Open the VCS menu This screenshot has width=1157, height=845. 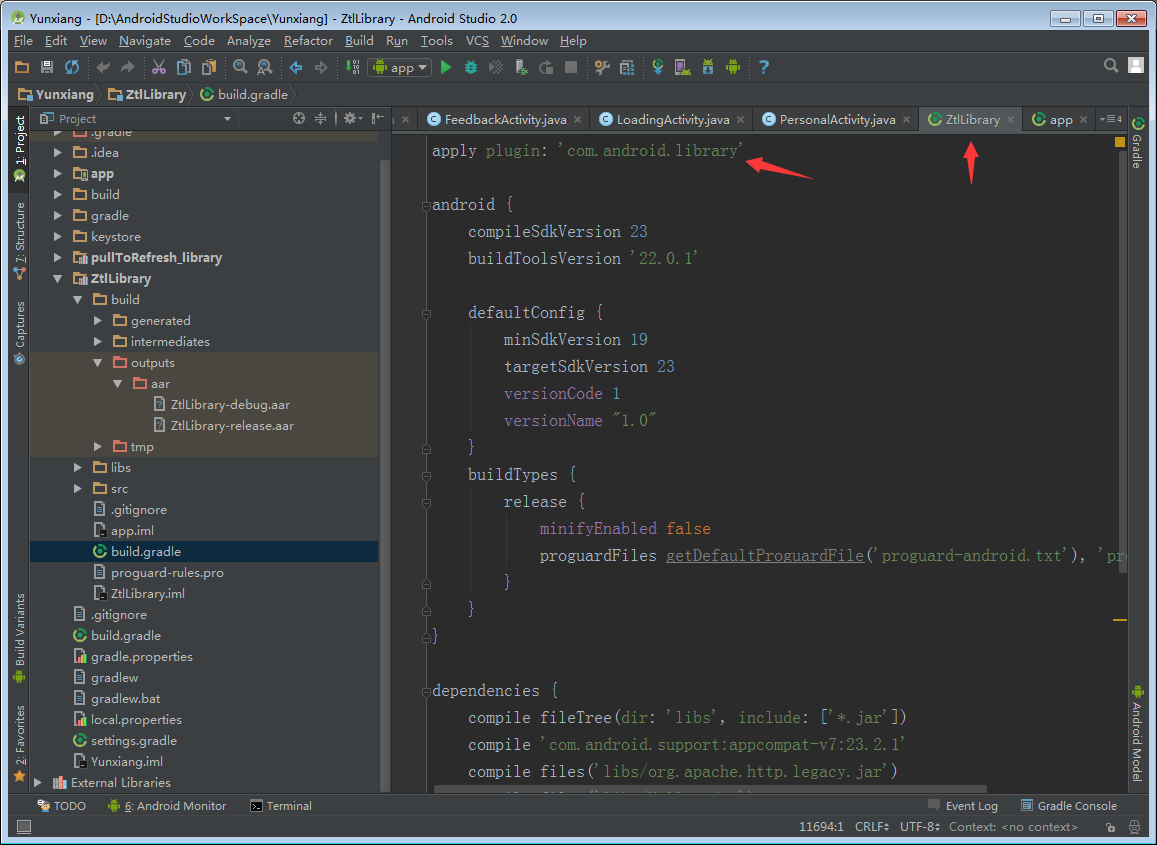[477, 41]
